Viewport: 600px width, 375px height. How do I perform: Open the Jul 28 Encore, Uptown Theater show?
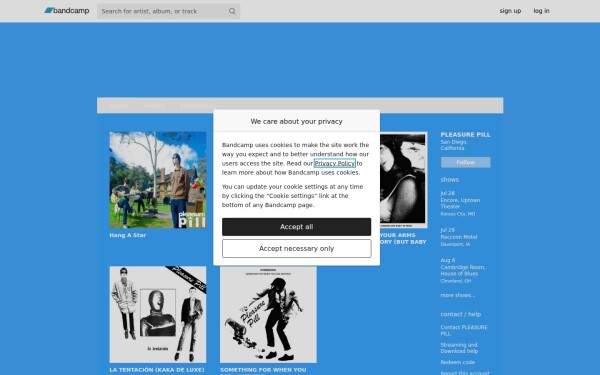460,204
